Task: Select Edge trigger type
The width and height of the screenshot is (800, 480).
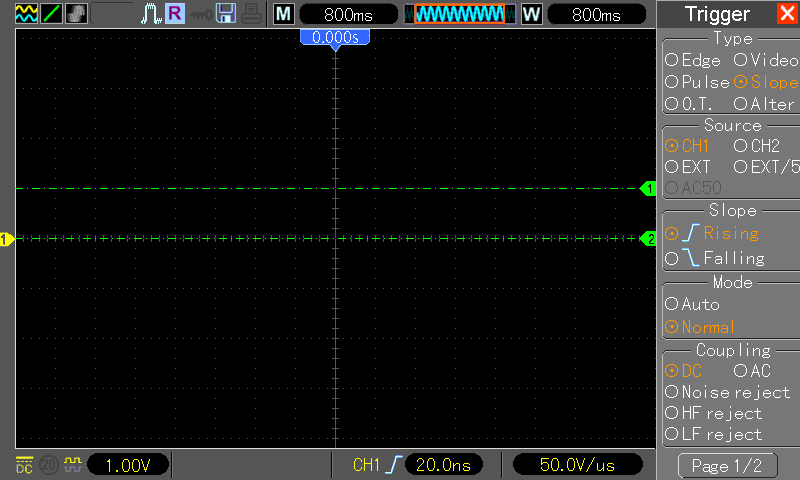Action: [x=693, y=60]
